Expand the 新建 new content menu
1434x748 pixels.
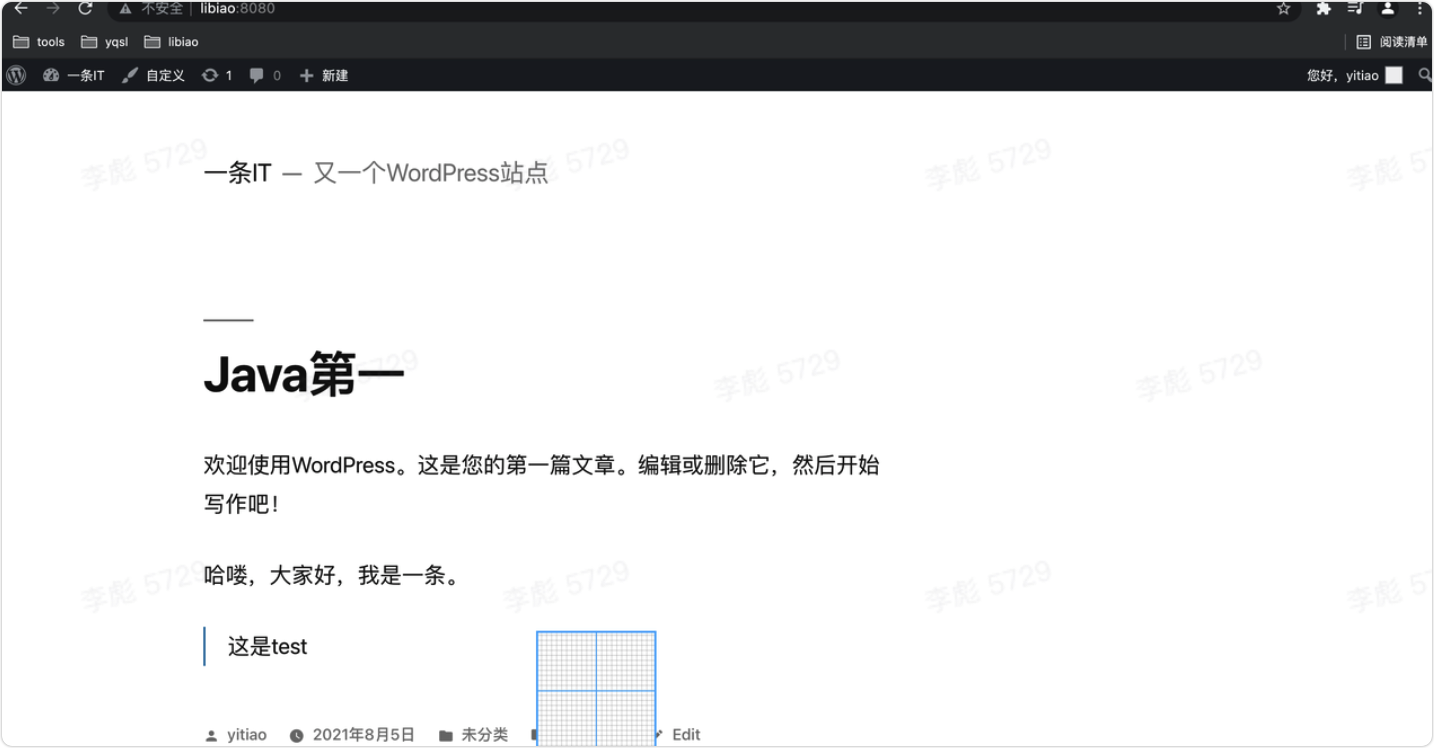[324, 75]
